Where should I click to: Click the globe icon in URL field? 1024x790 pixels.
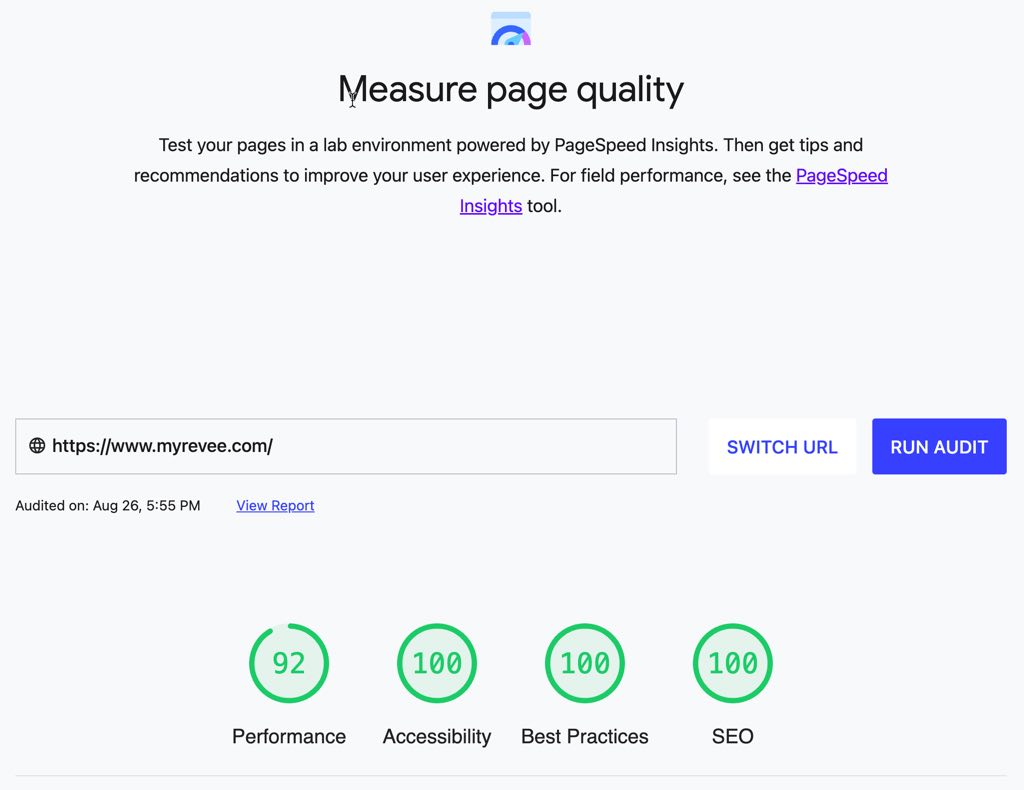tap(37, 445)
